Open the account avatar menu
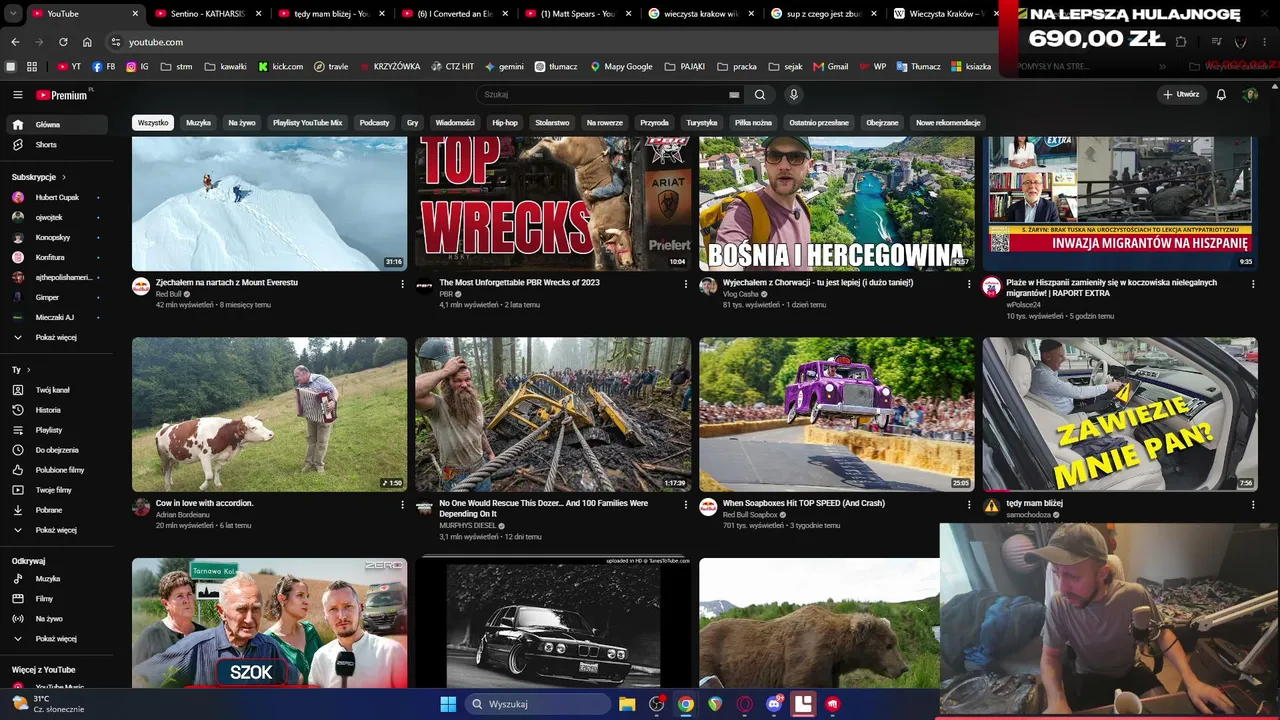The image size is (1280, 720). [x=1250, y=95]
